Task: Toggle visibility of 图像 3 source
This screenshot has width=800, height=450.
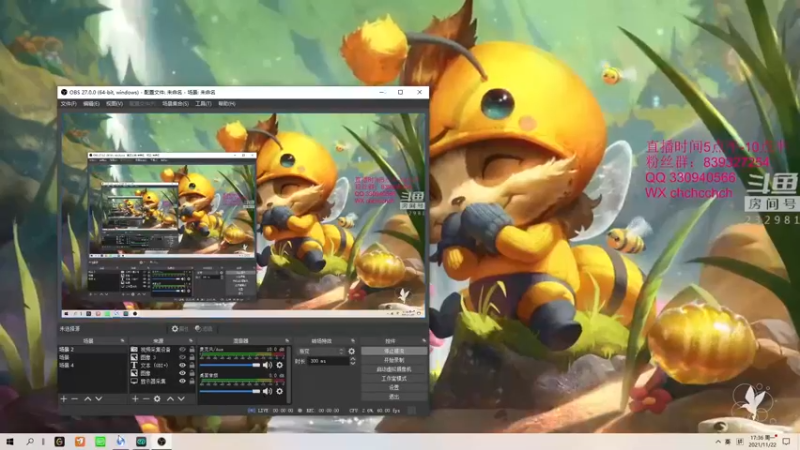Action: pos(182,357)
